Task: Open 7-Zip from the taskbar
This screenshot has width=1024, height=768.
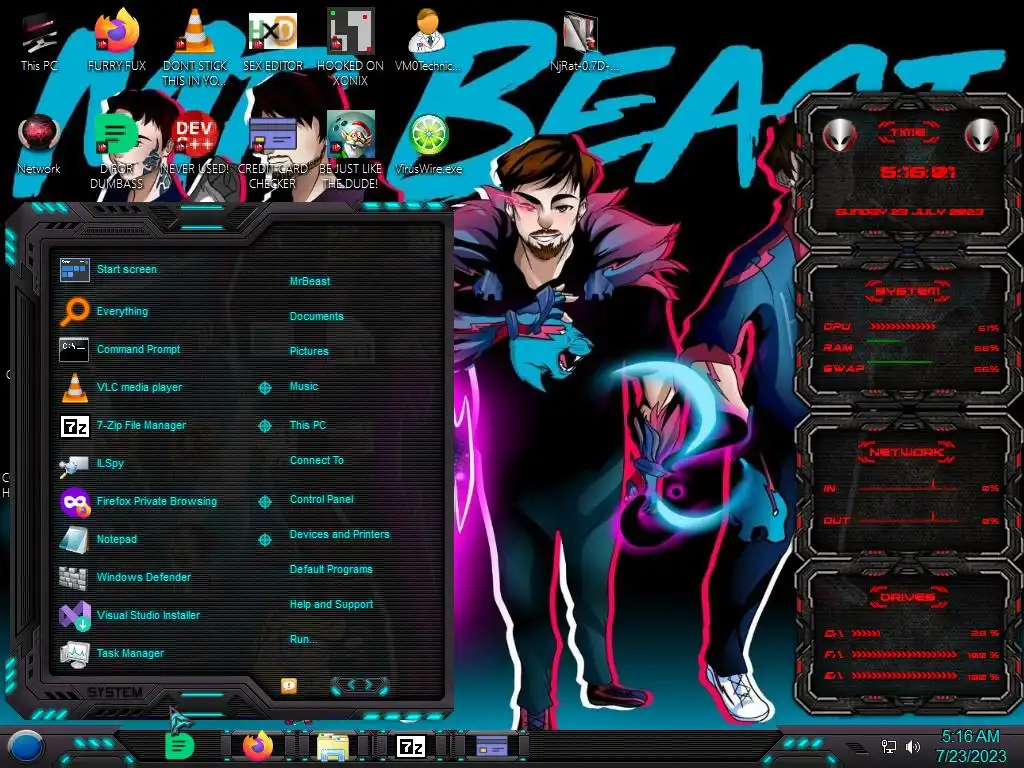Action: click(411, 746)
